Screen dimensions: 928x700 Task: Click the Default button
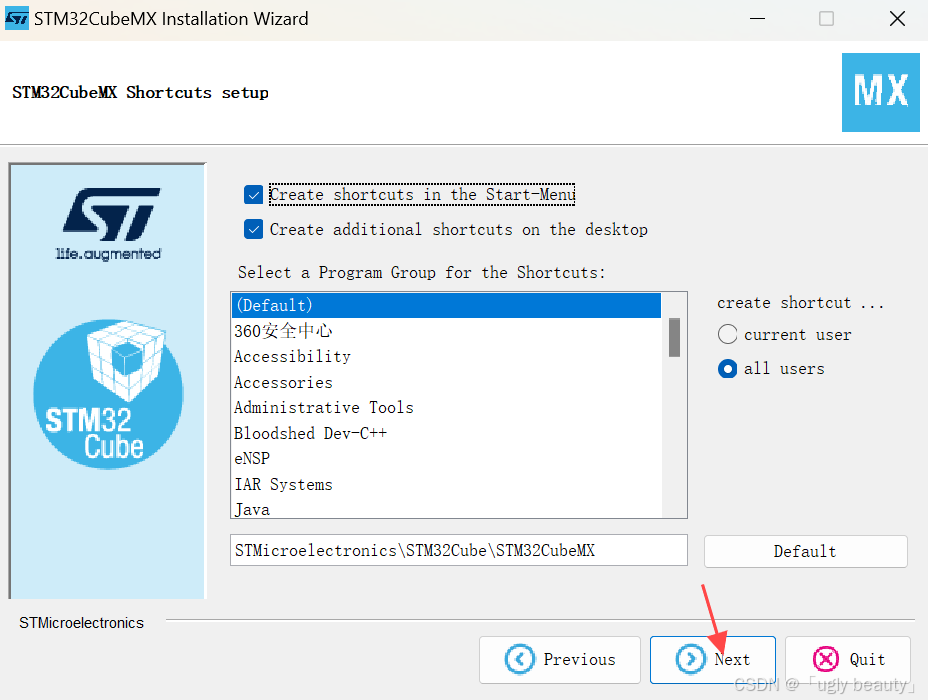click(805, 551)
